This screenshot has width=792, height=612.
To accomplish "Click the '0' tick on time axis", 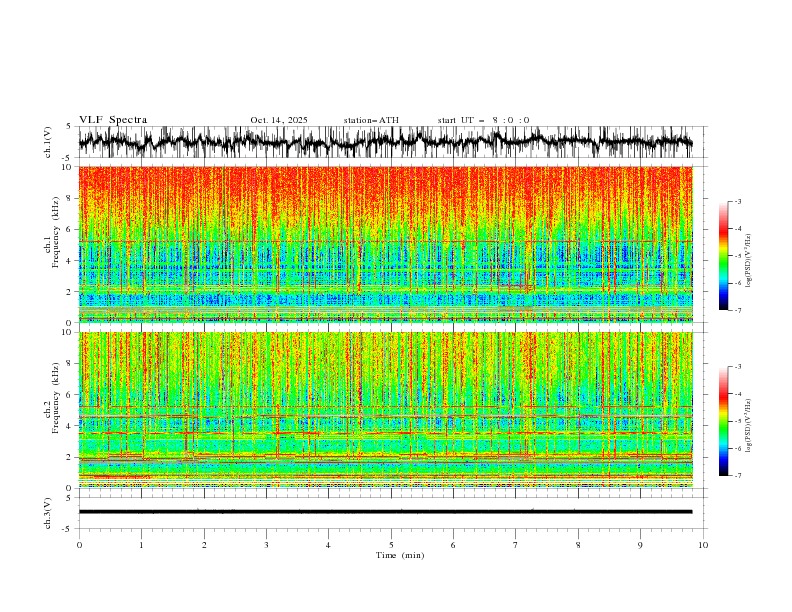I will [79, 545].
